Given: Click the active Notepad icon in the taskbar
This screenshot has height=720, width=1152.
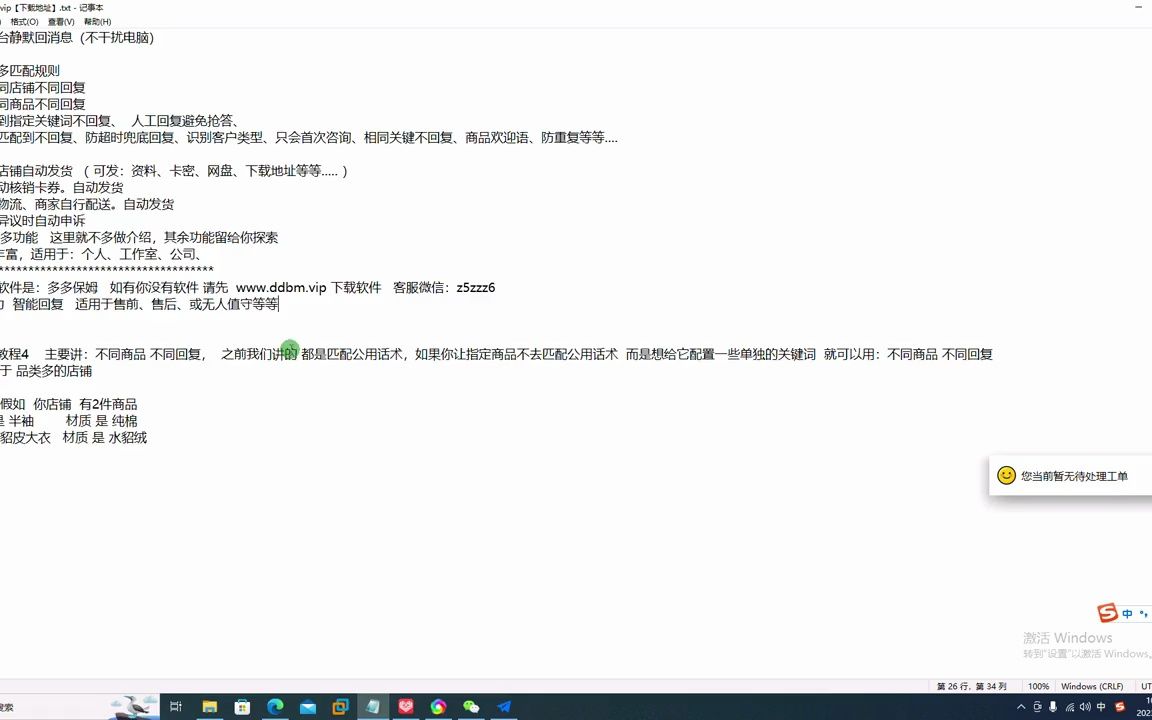Looking at the screenshot, I should point(373,707).
